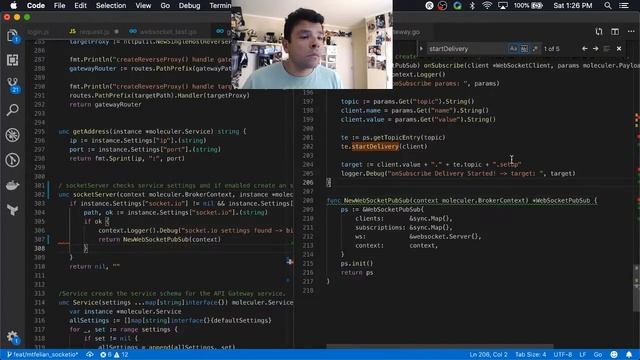
Task: Click the right editor vertical scrollbar thumb
Action: click(x=636, y=288)
